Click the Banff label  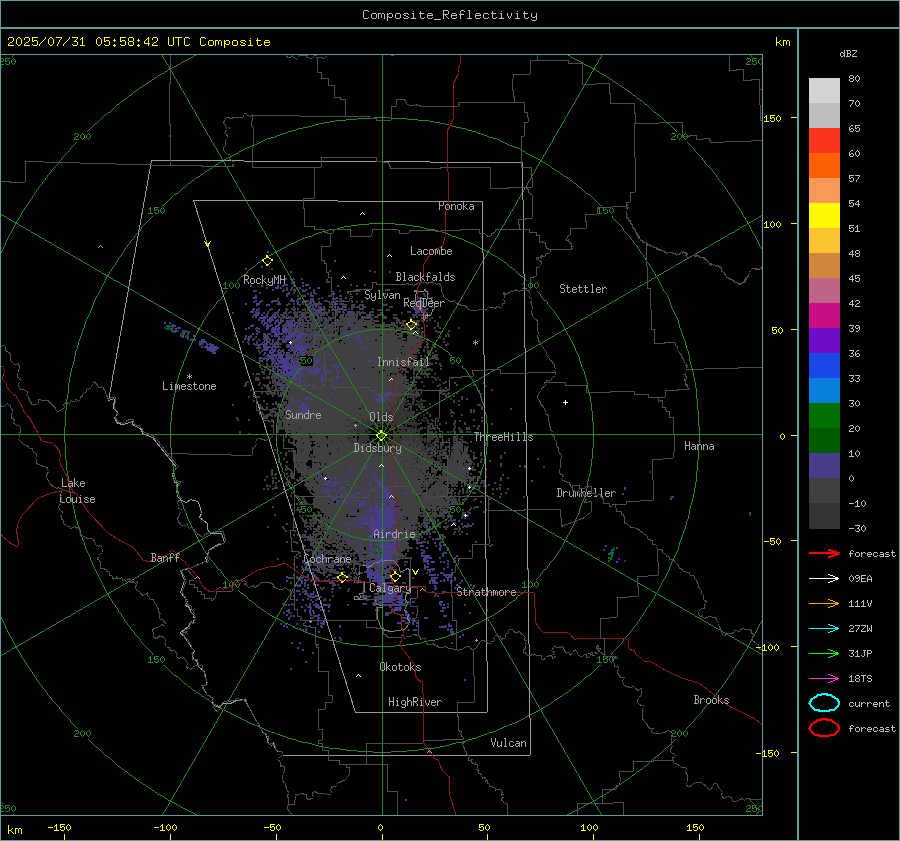pyautogui.click(x=165, y=557)
